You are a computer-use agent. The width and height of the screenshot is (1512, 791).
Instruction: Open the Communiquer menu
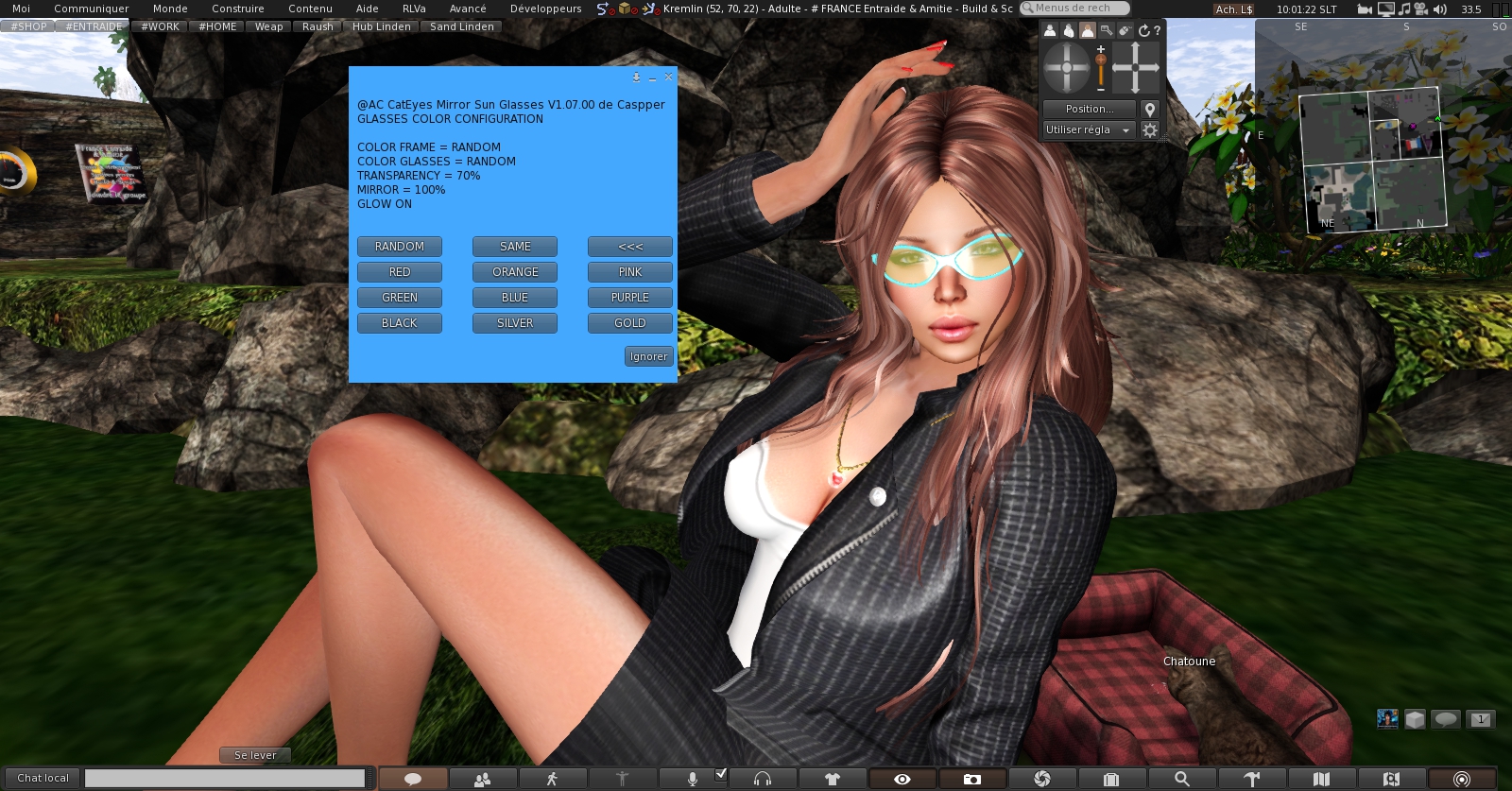[91, 9]
